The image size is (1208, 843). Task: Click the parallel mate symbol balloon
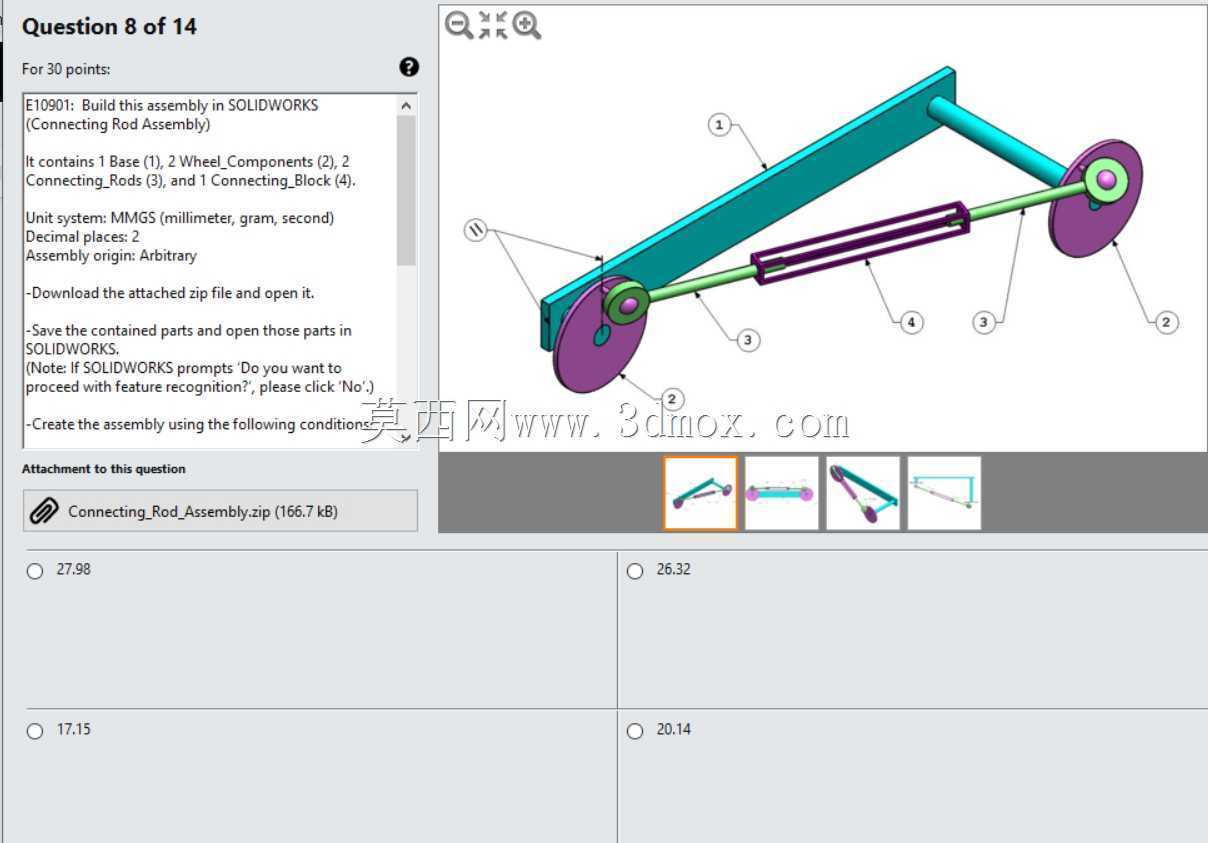pos(476,230)
